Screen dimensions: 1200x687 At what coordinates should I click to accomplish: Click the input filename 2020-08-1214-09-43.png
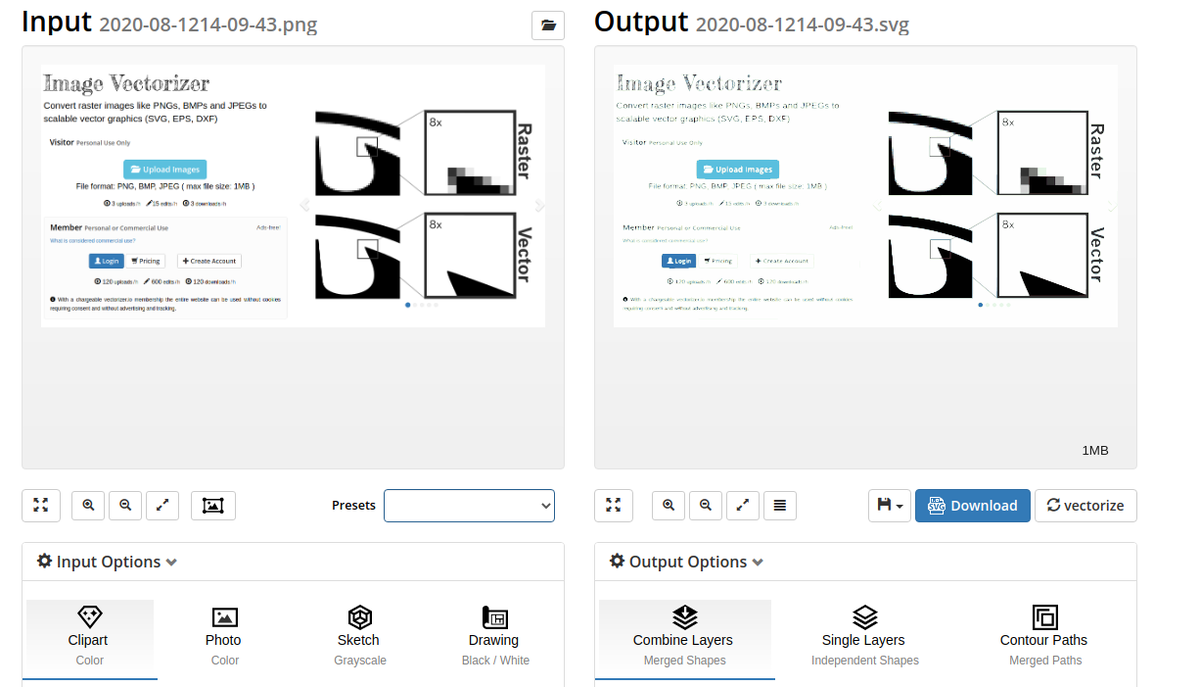pyautogui.click(x=208, y=25)
